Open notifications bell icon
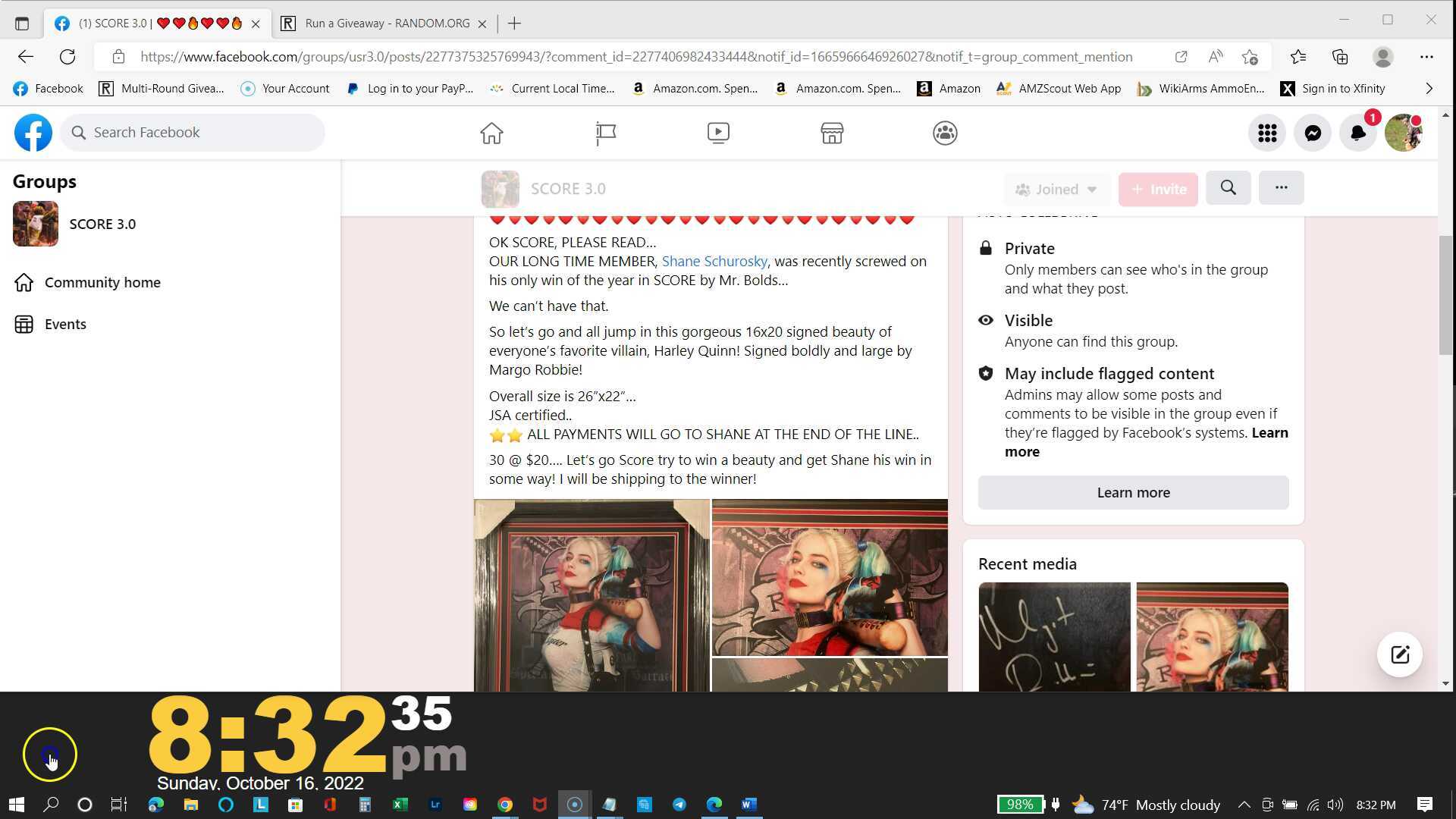This screenshot has height=819, width=1456. (1357, 133)
